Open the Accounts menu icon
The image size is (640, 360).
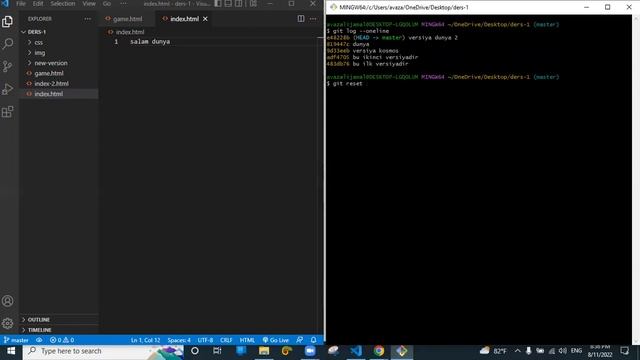tap(7, 301)
